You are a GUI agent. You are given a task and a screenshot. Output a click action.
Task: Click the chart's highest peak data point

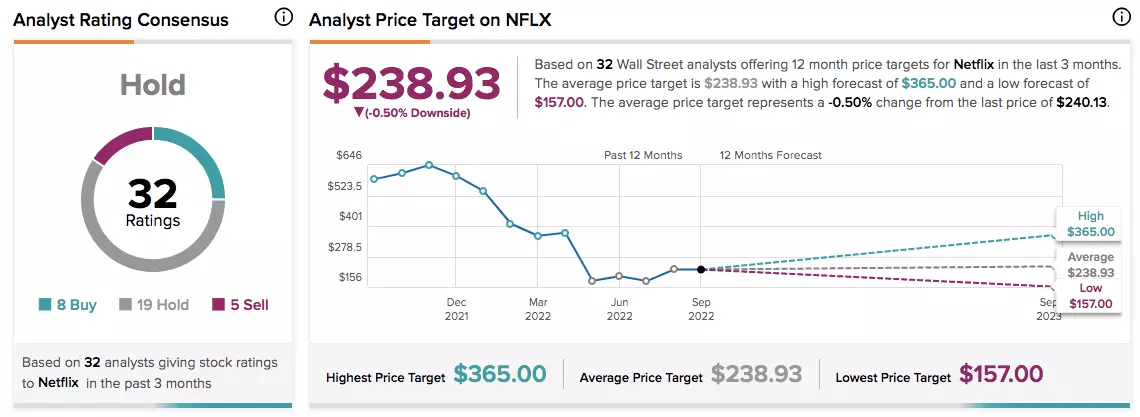(429, 165)
